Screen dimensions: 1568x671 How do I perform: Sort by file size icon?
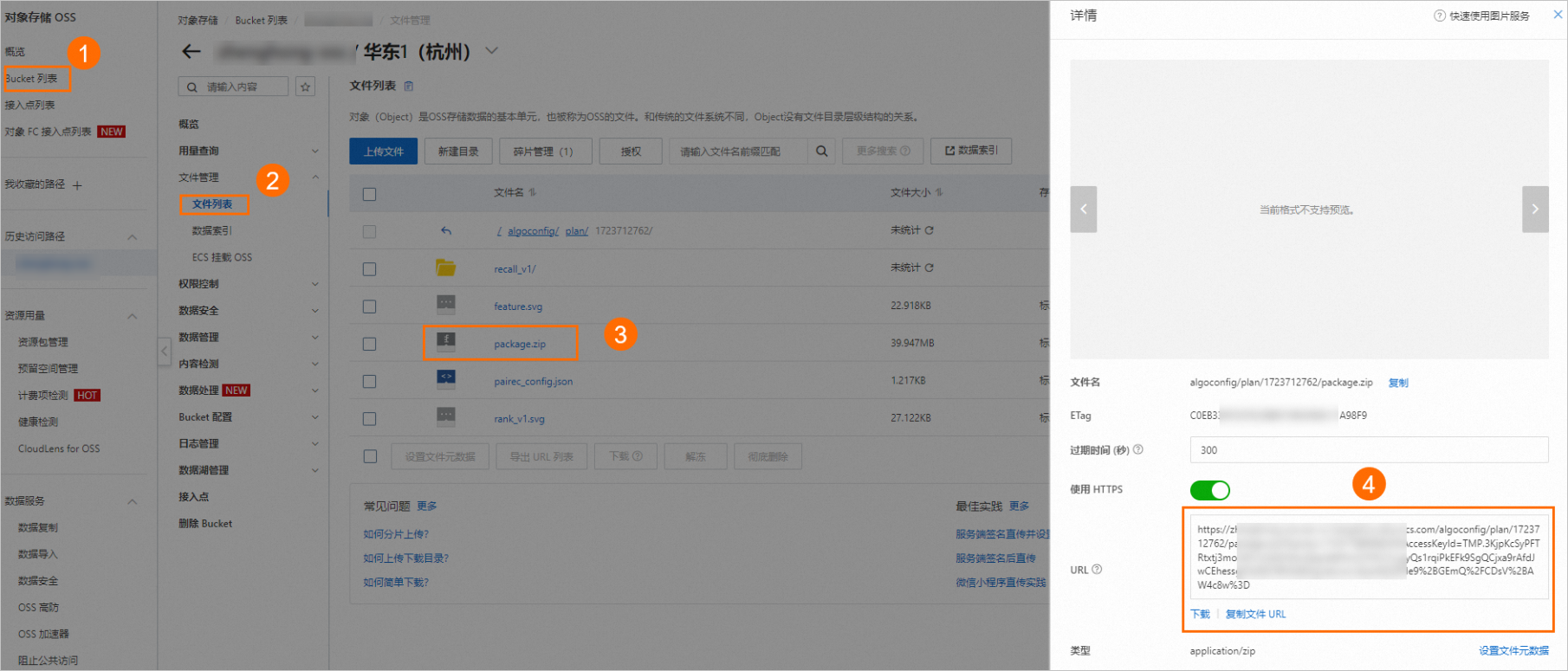tap(939, 192)
